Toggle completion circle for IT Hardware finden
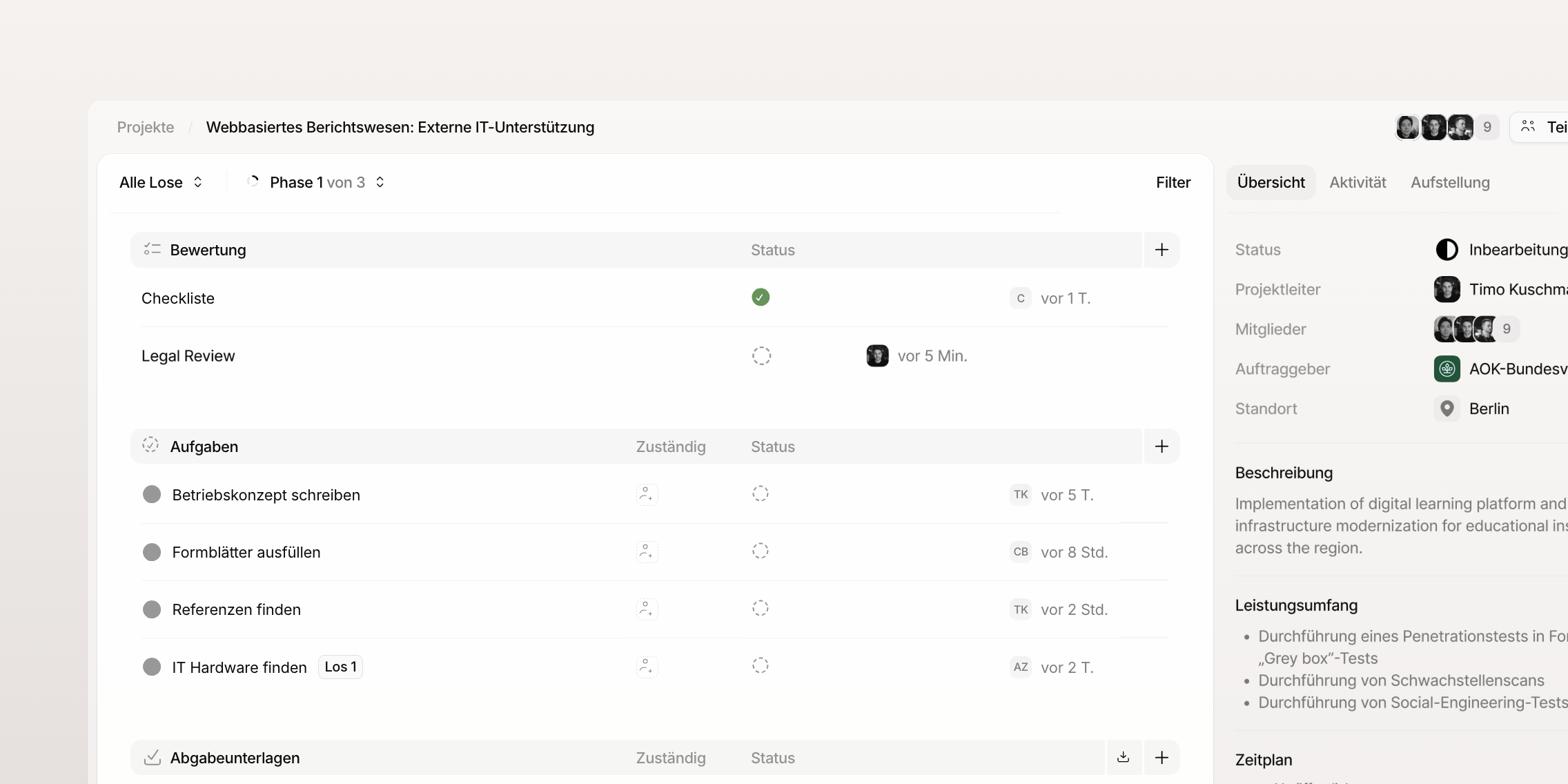The image size is (1568, 784). coord(152,667)
